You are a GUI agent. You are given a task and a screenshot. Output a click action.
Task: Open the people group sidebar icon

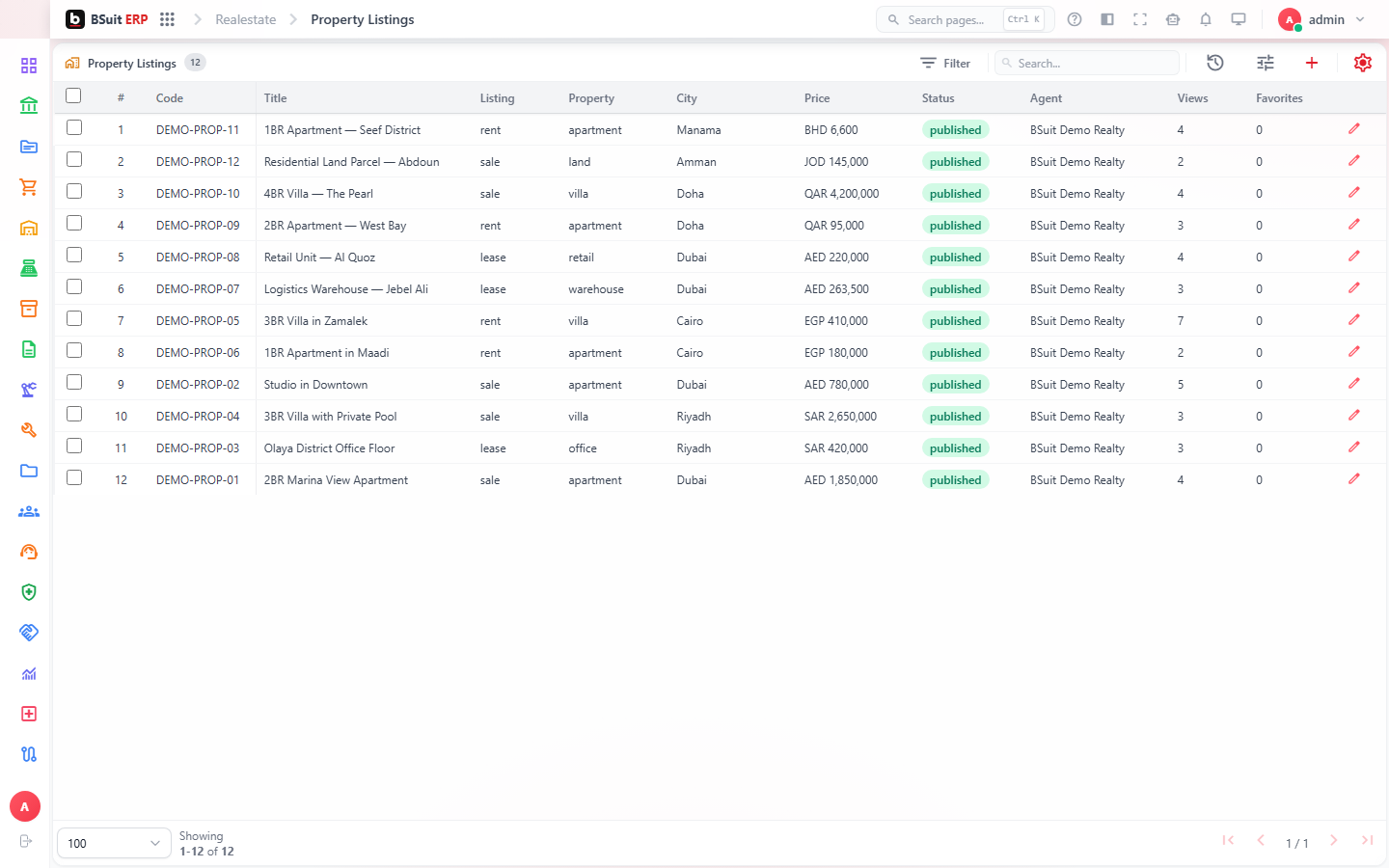[29, 511]
